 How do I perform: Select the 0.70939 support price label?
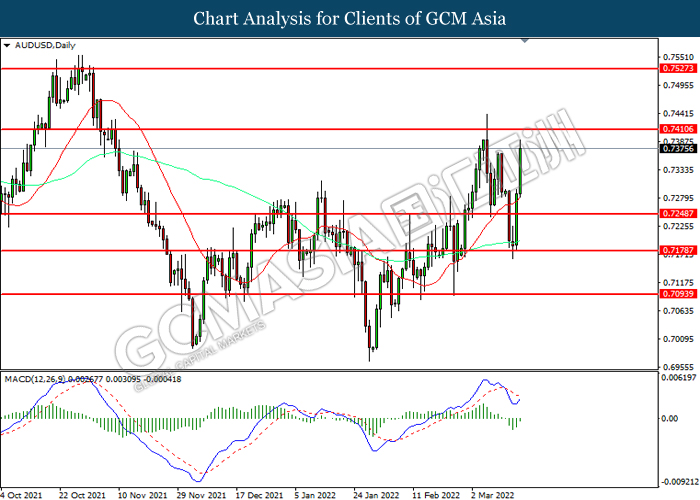click(678, 294)
